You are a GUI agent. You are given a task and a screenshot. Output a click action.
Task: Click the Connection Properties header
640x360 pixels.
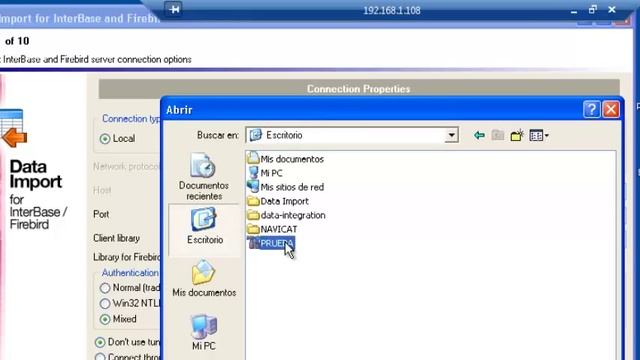pyautogui.click(x=359, y=89)
